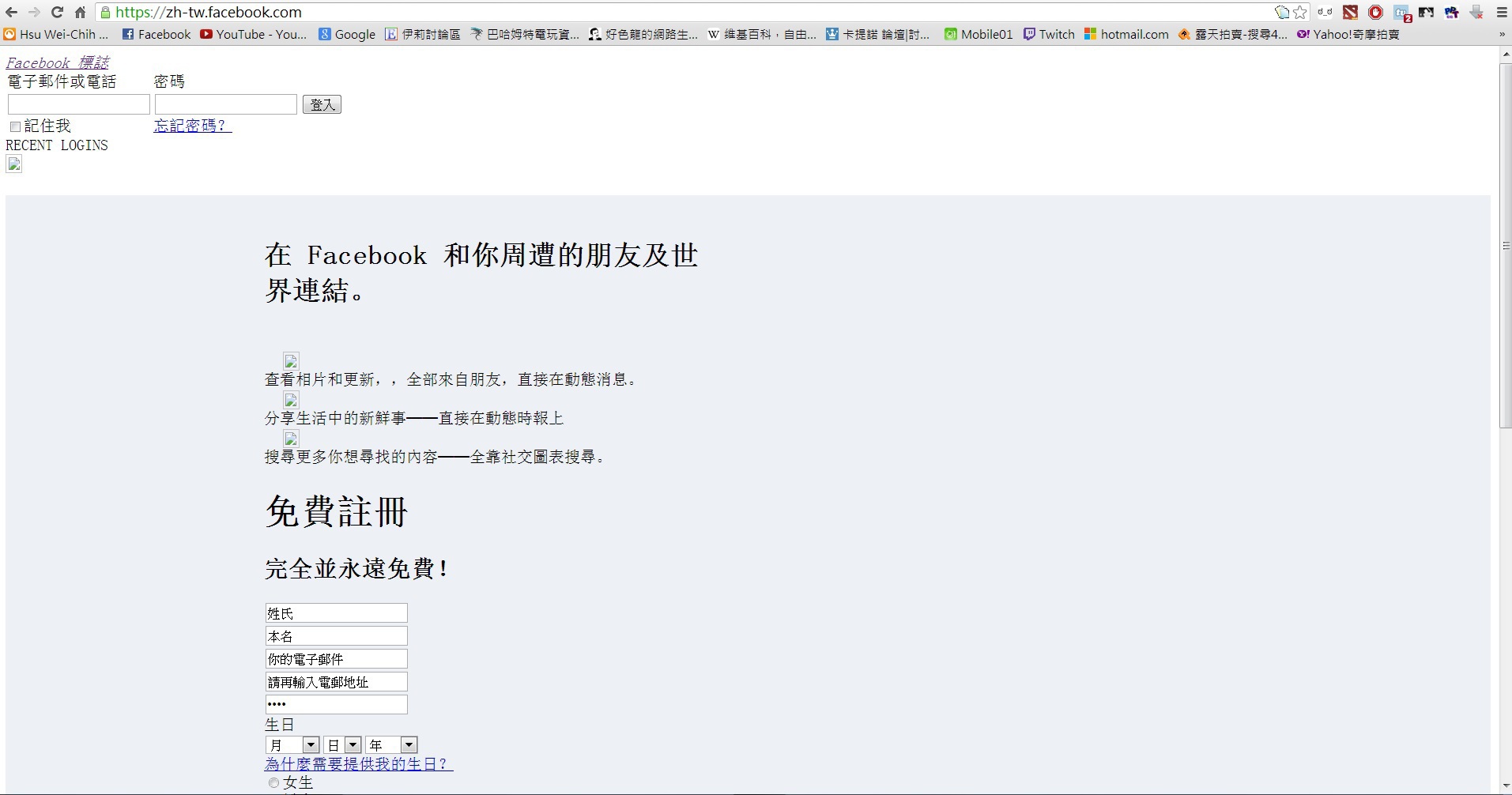Open the 為什麼需要提供我的生日? link
Image resolution: width=1512 pixels, height=795 pixels.
(x=359, y=764)
